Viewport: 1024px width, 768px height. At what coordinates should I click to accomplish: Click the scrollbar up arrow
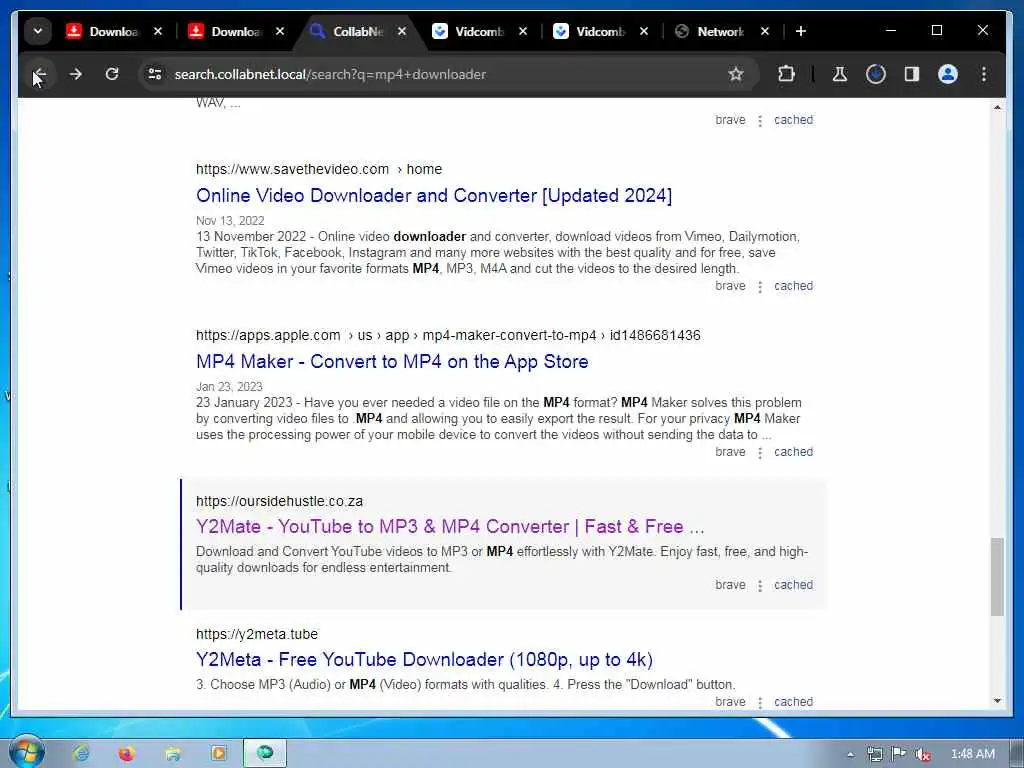tap(997, 107)
